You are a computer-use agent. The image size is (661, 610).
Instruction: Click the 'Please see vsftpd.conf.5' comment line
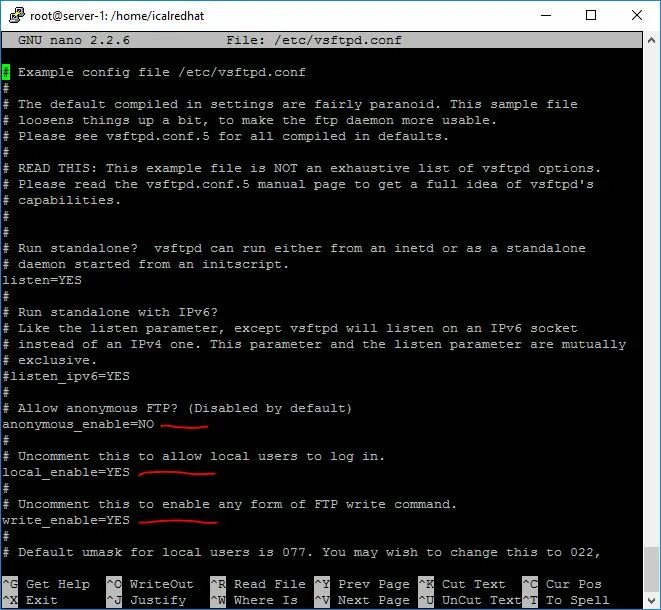[x=226, y=136]
